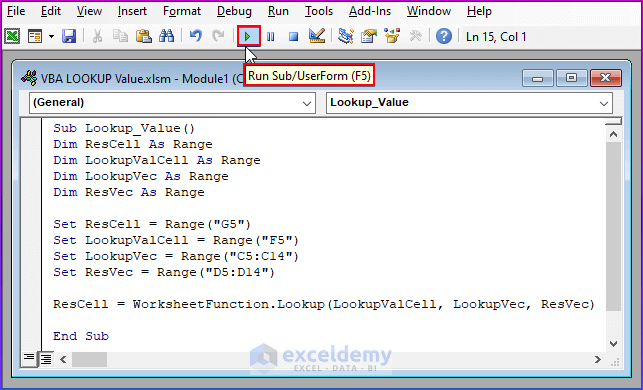Click the line Set LookupVec = Range("C5:C14")
Screen dimensions: 643x390
[x=176, y=256]
